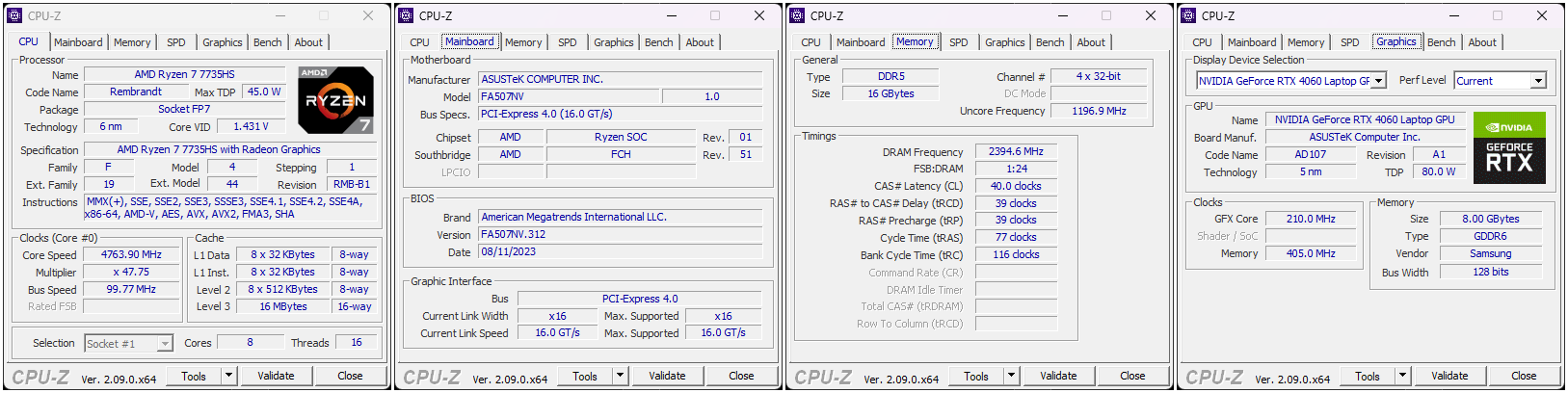The image size is (1568, 393).
Task: Click the BIOS Date 08/11/2023
Action: pyautogui.click(x=621, y=252)
